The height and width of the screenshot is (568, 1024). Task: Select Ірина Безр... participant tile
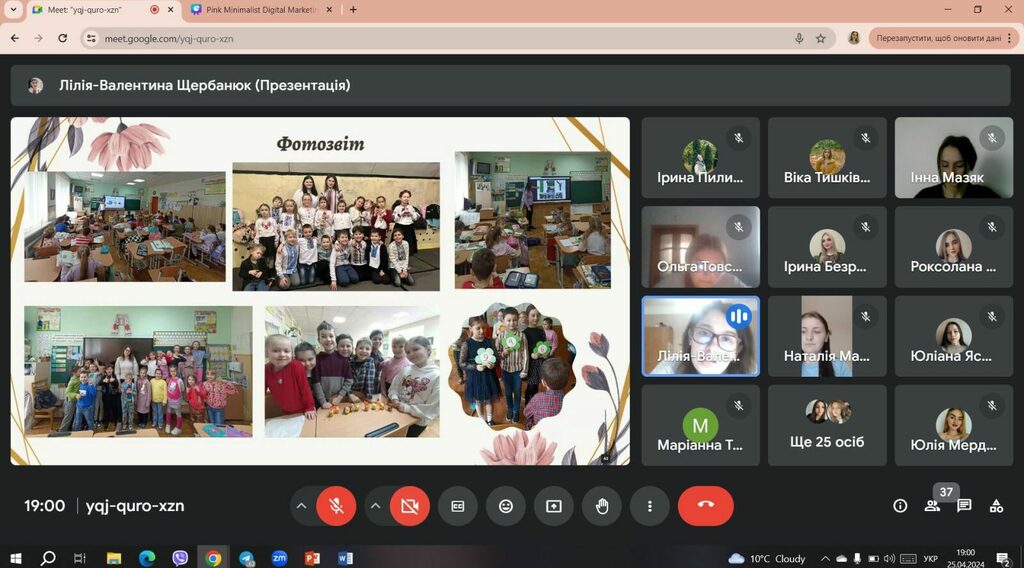coord(827,247)
